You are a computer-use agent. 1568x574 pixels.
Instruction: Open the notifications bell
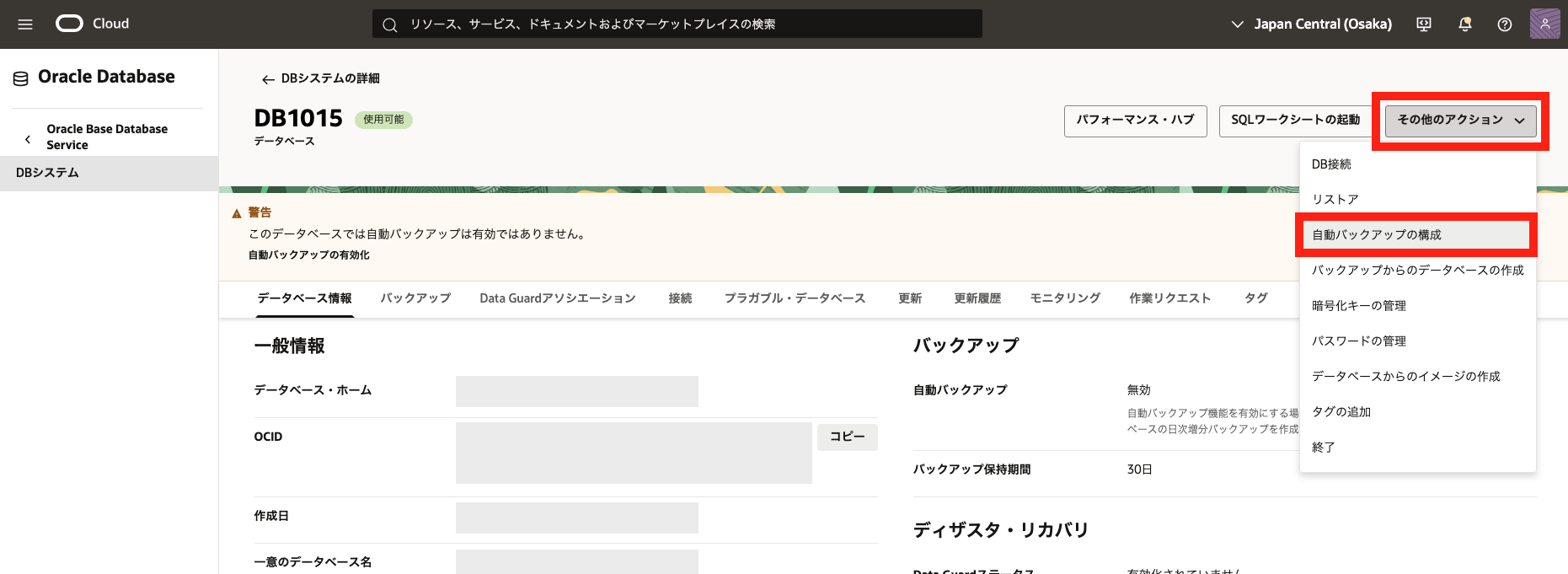1464,24
